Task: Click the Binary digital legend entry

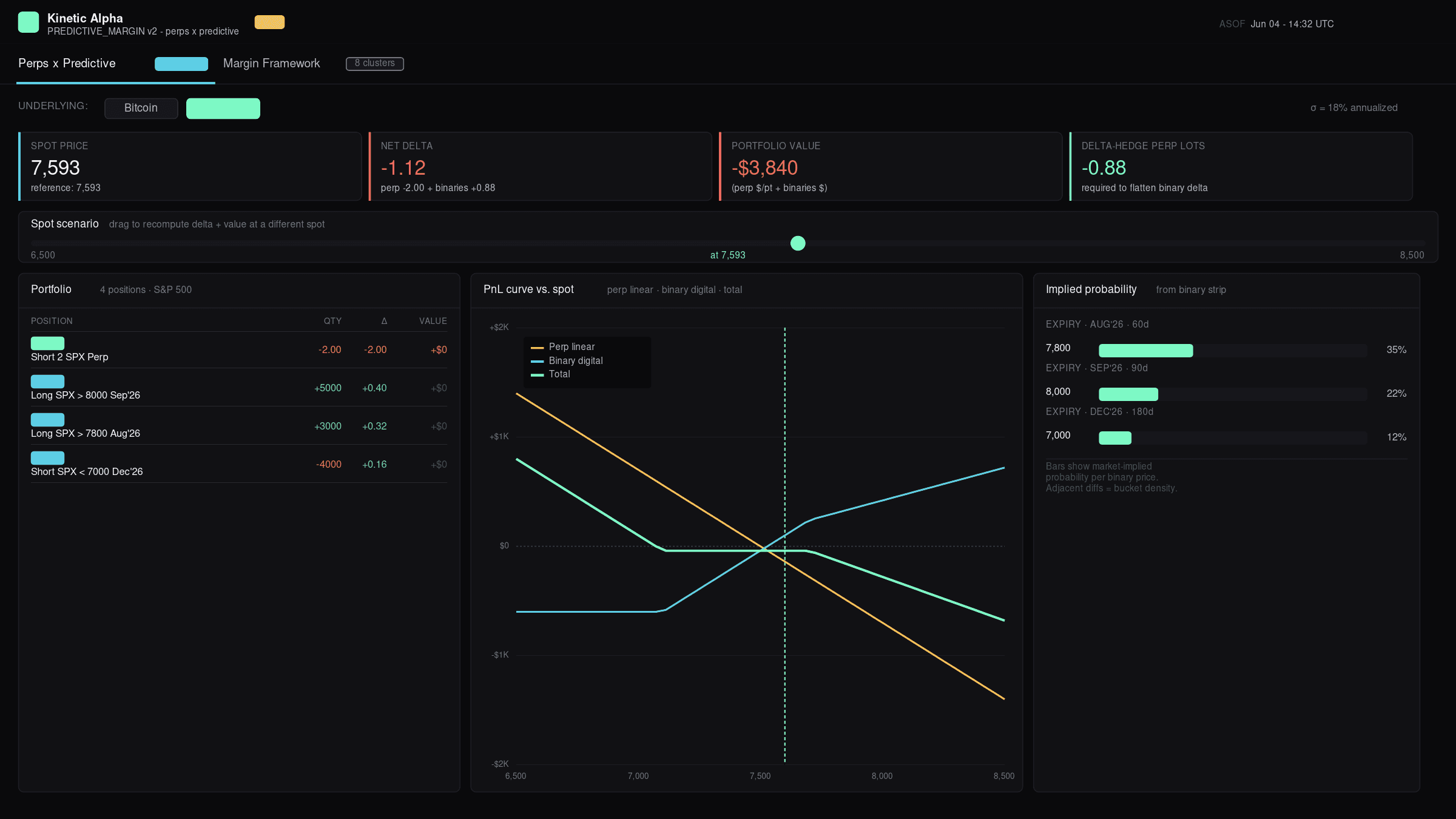Action: 567,361
